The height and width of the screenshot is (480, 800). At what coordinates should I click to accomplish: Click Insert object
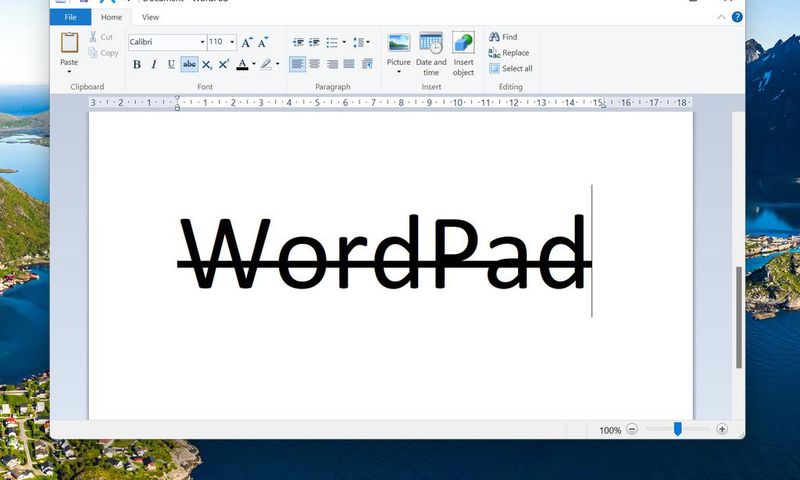(463, 53)
